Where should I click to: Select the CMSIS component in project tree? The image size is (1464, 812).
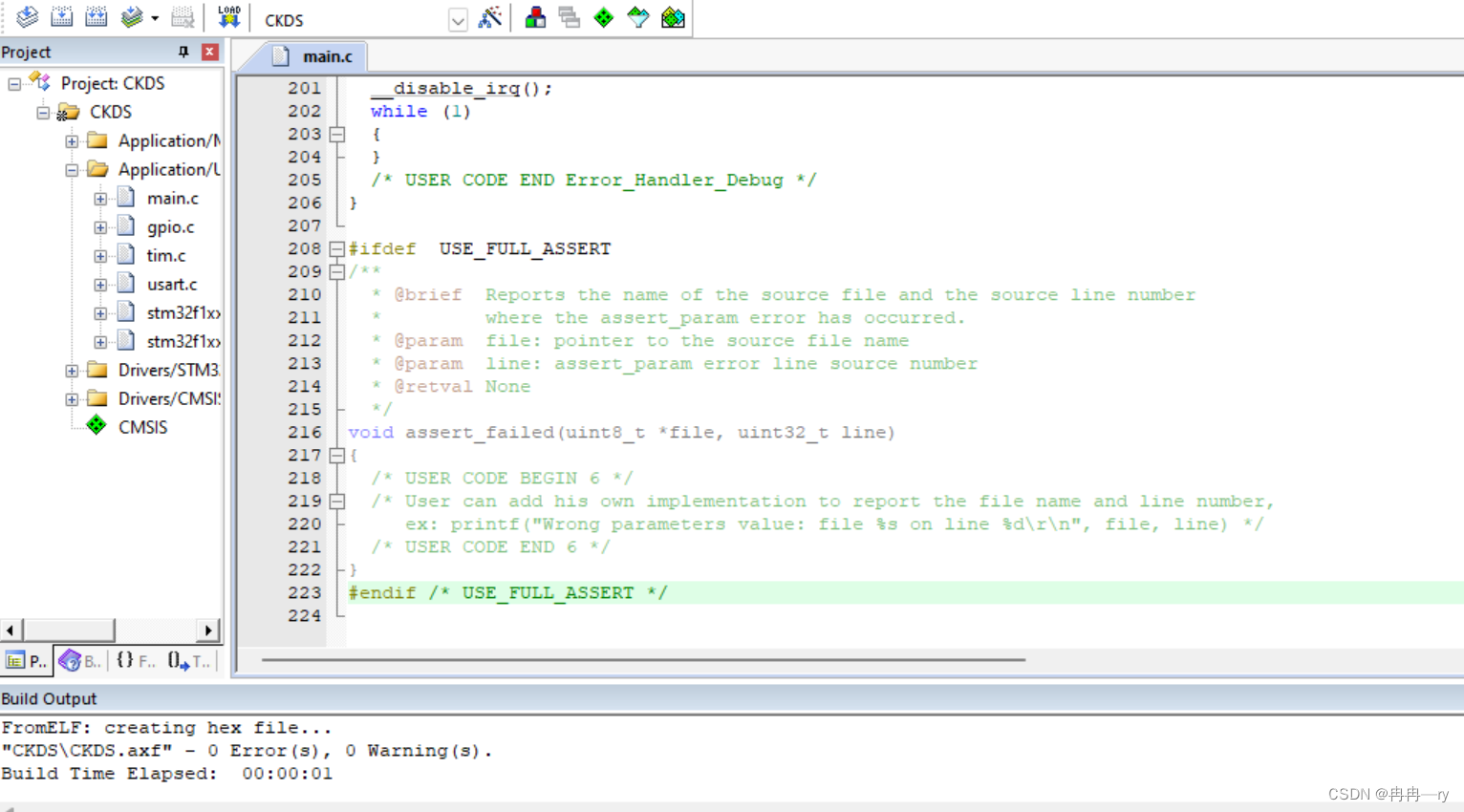tap(142, 427)
